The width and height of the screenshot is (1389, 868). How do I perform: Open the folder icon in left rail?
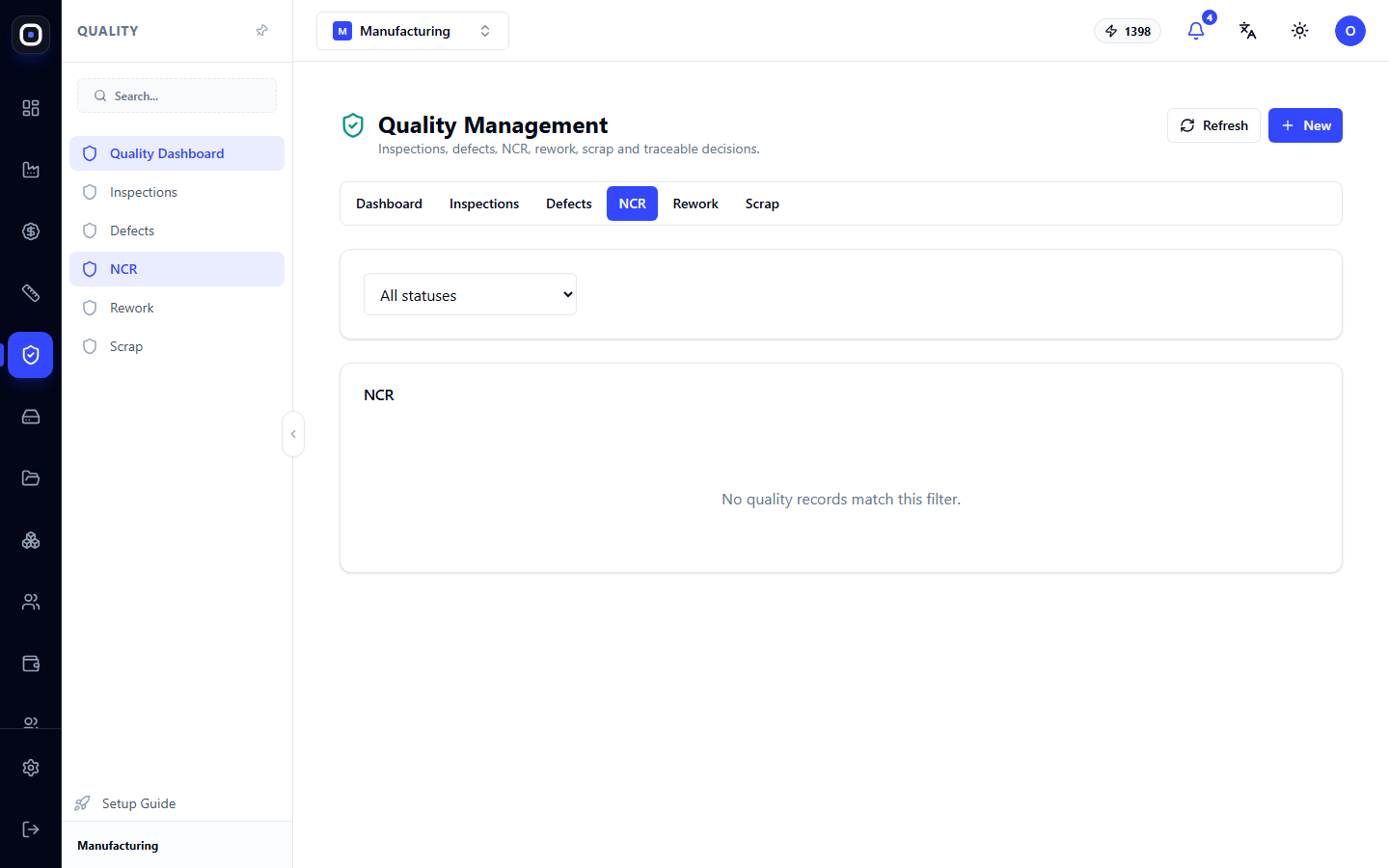31,478
